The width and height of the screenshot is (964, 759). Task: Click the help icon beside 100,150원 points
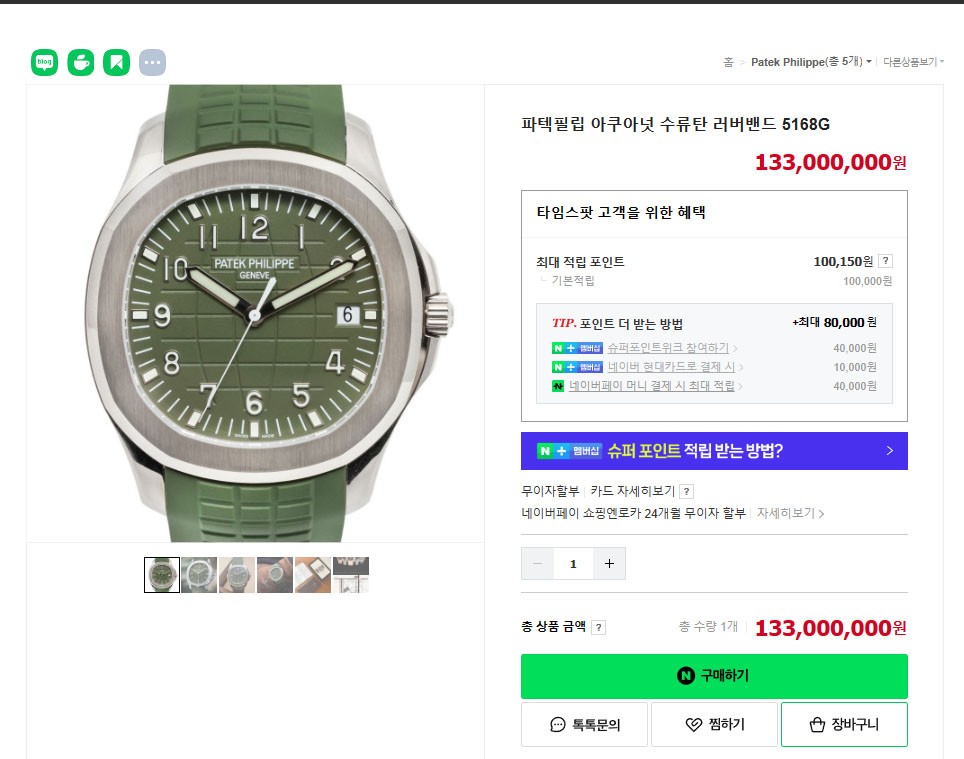click(885, 261)
